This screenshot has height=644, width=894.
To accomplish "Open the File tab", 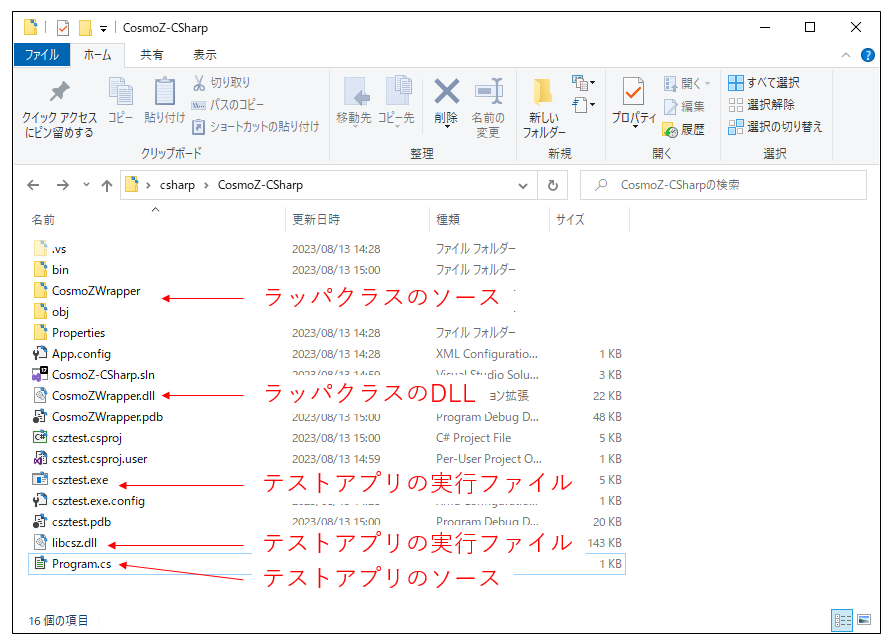I will tap(41, 55).
